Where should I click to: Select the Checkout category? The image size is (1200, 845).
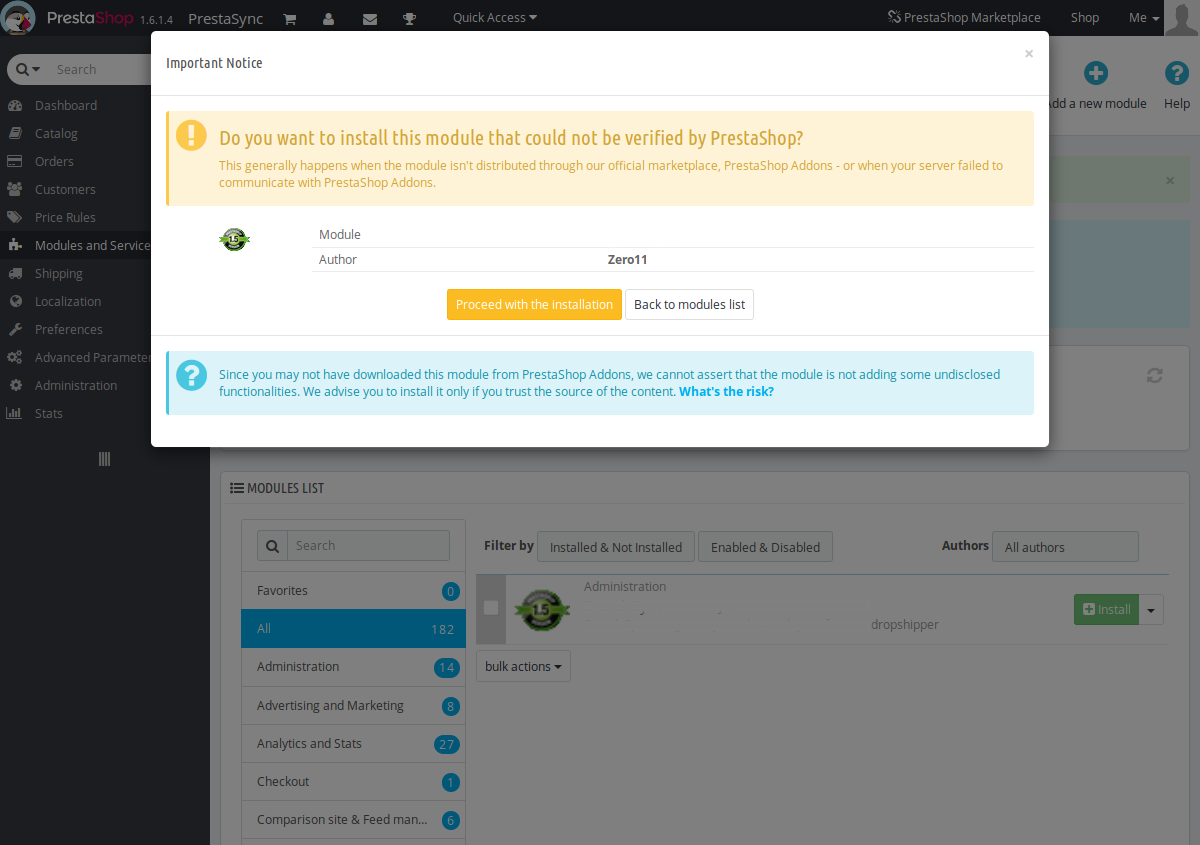click(353, 781)
